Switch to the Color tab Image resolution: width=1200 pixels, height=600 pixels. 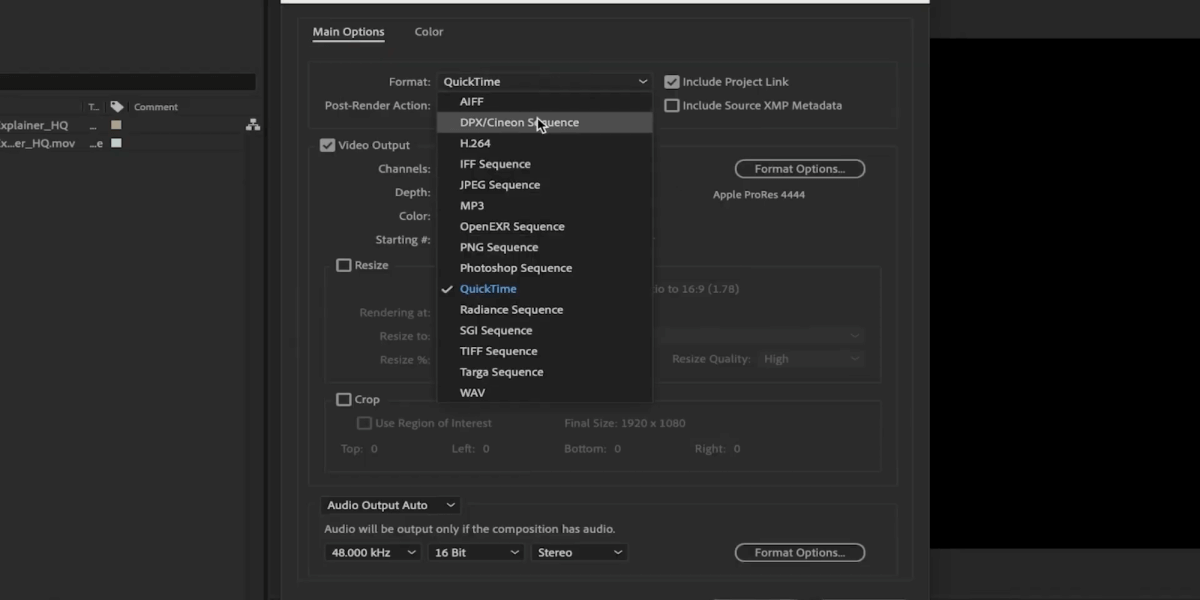(x=429, y=32)
